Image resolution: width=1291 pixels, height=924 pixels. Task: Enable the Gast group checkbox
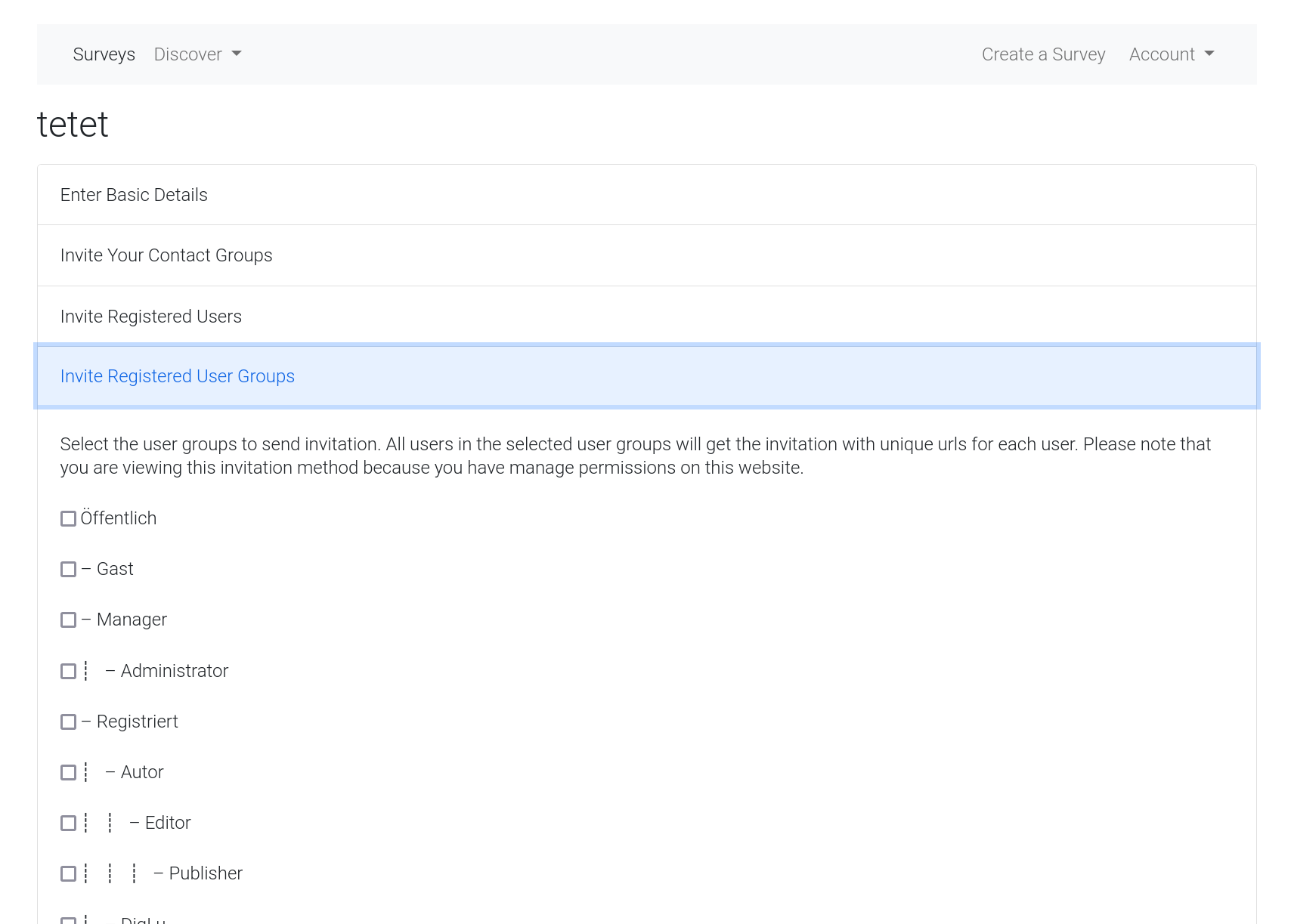click(68, 569)
